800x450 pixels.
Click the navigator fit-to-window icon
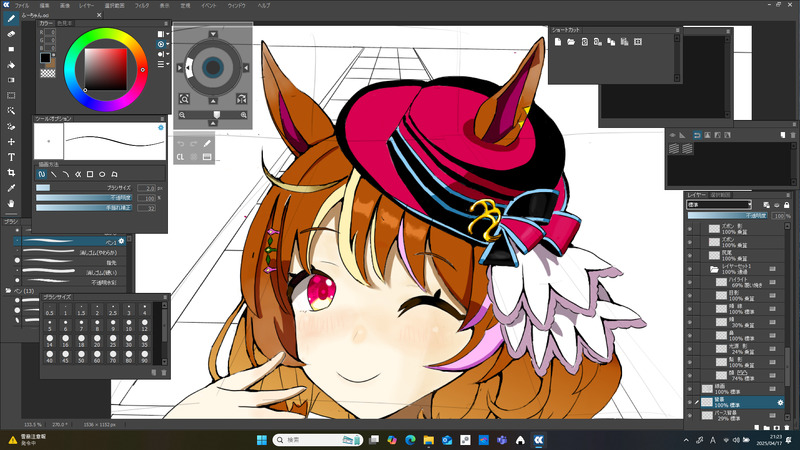click(x=184, y=98)
